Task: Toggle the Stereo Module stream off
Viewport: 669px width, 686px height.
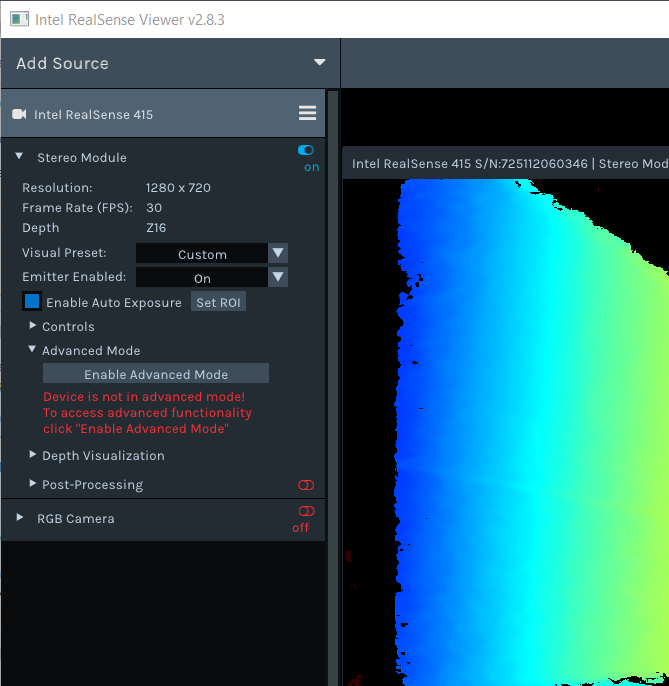Action: (306, 150)
